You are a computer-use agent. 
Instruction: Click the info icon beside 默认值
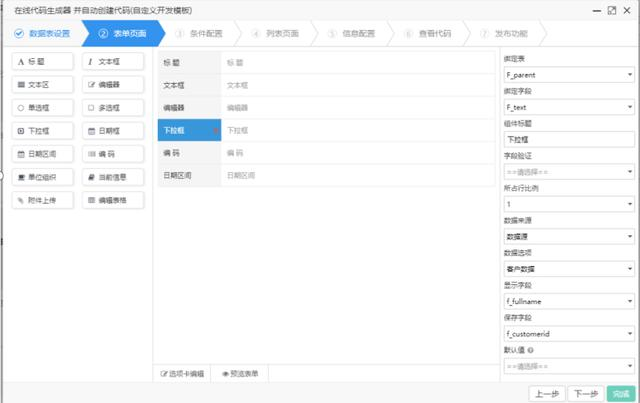pyautogui.click(x=530, y=350)
